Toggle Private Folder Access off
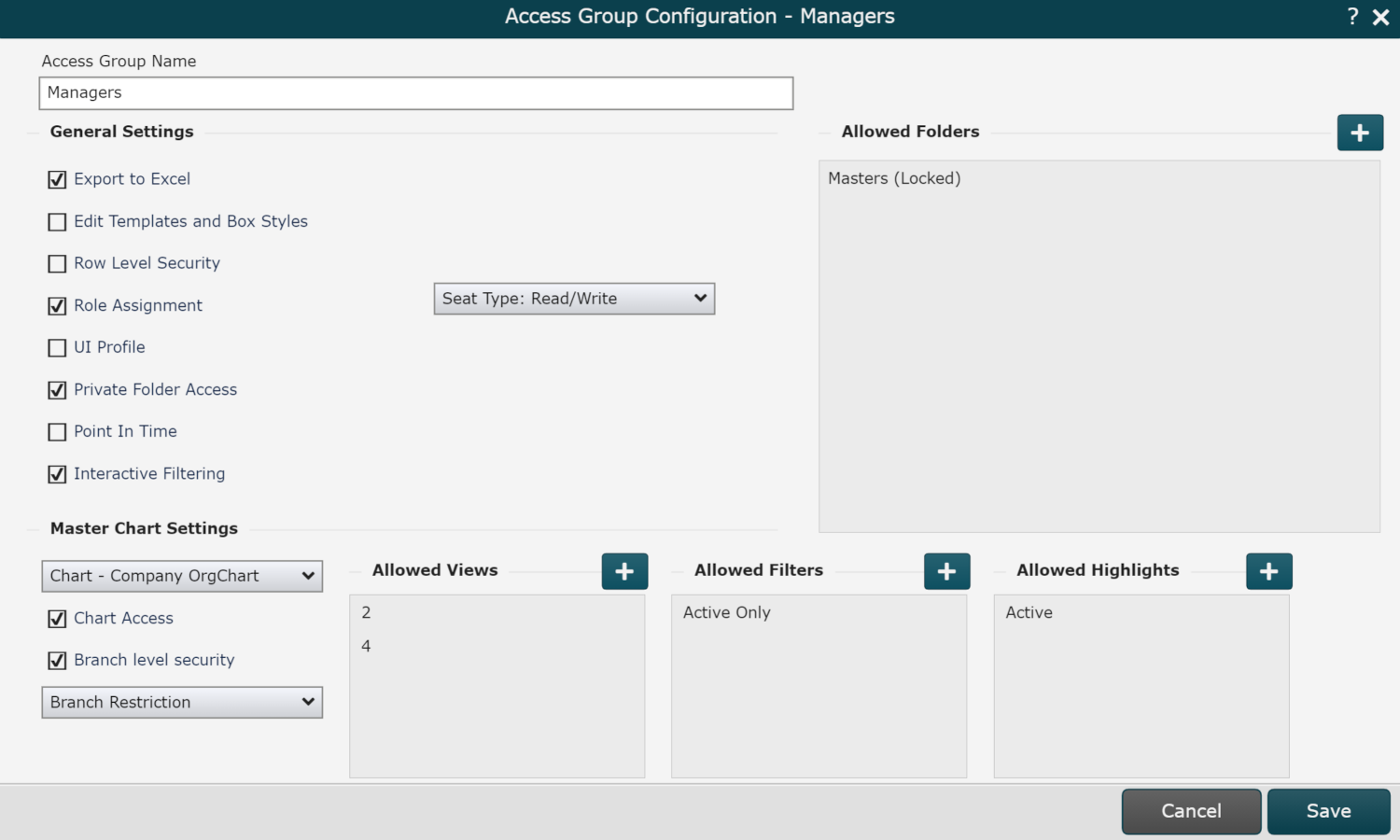Image resolution: width=1400 pixels, height=840 pixels. [57, 389]
